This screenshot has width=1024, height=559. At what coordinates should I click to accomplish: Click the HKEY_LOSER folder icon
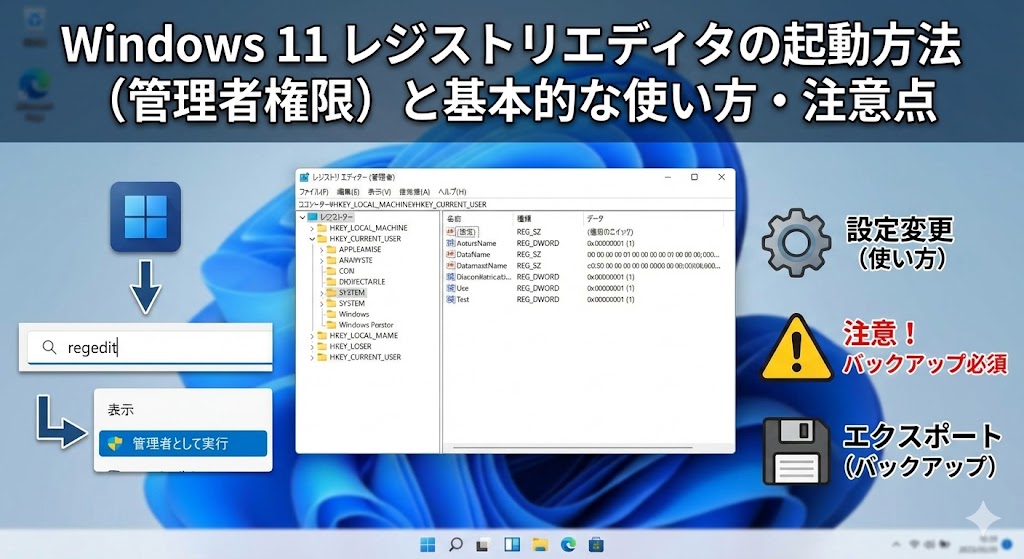pyautogui.click(x=321, y=346)
